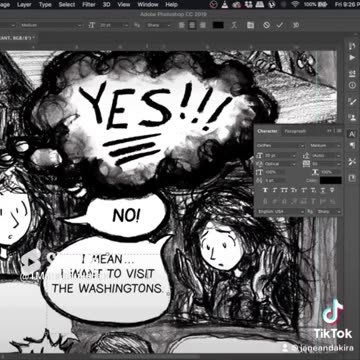Image resolution: width=360 pixels, height=360 pixels.
Task: Open font family dropdown in Character panel
Action: point(281,146)
